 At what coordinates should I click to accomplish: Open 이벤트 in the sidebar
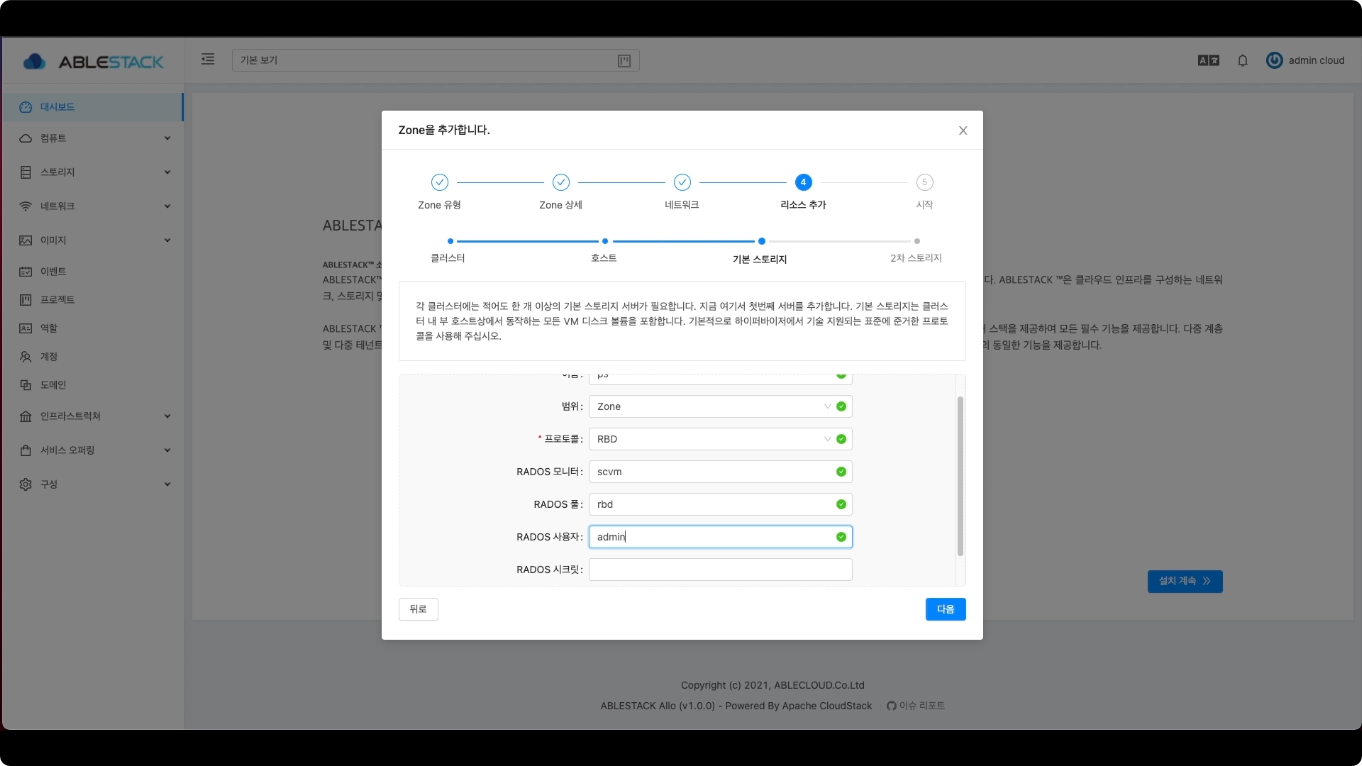point(92,271)
